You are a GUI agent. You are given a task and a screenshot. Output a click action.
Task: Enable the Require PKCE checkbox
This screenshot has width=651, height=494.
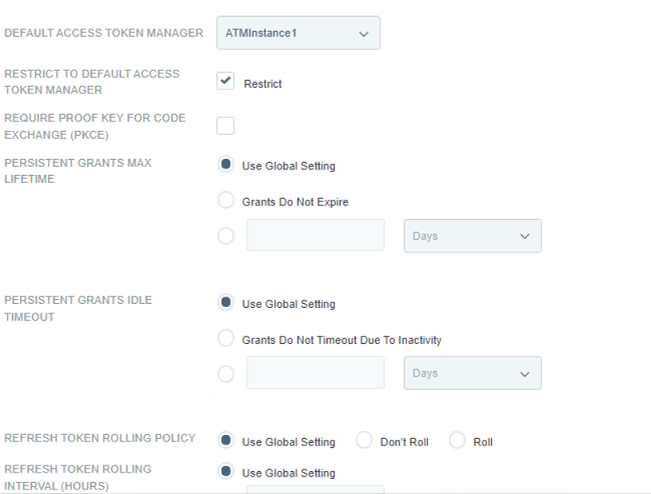pyautogui.click(x=225, y=126)
